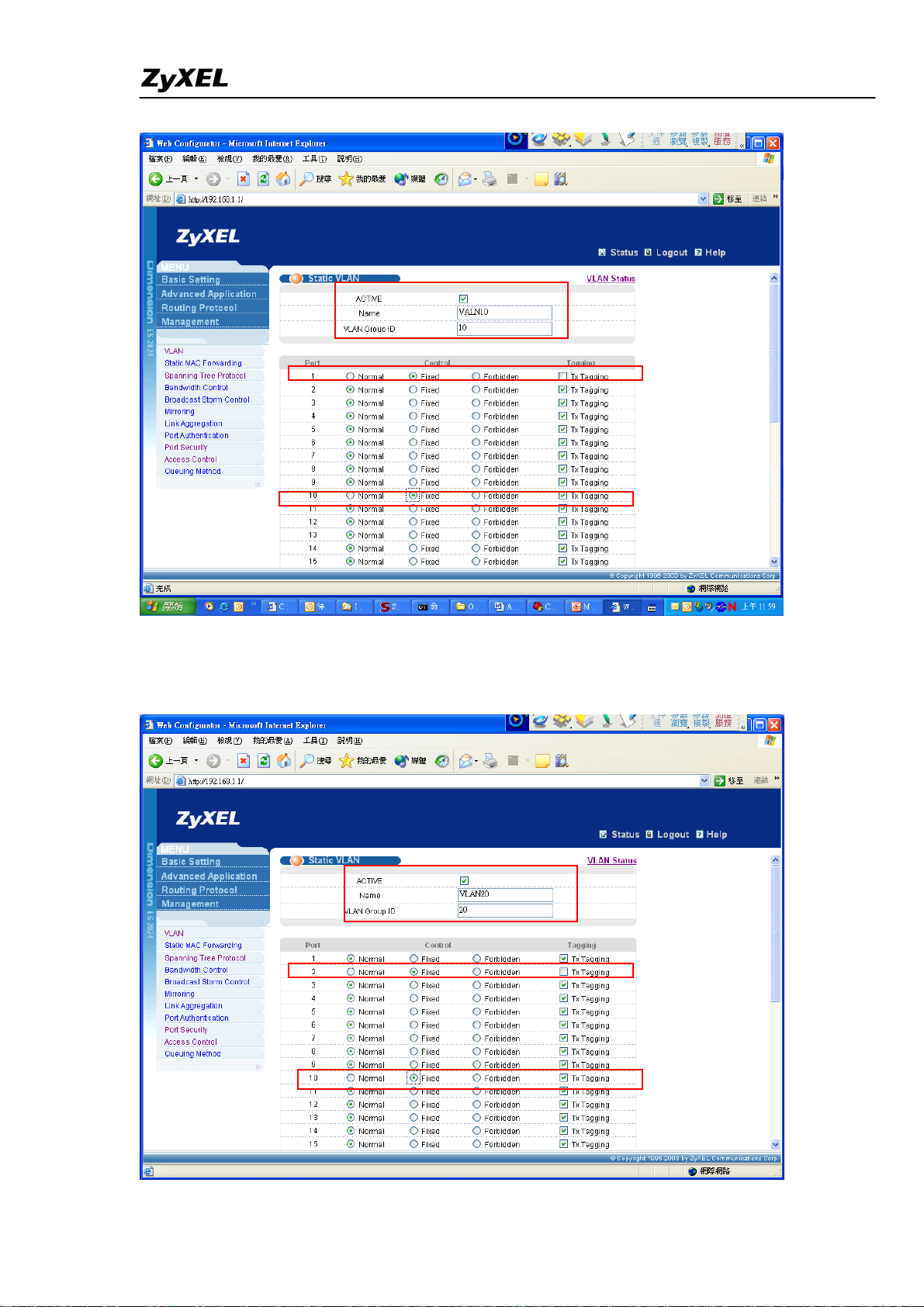The image size is (924, 1307).
Task: Select Forbidden for port 10 in the VALN10 window
Action: tap(476, 496)
